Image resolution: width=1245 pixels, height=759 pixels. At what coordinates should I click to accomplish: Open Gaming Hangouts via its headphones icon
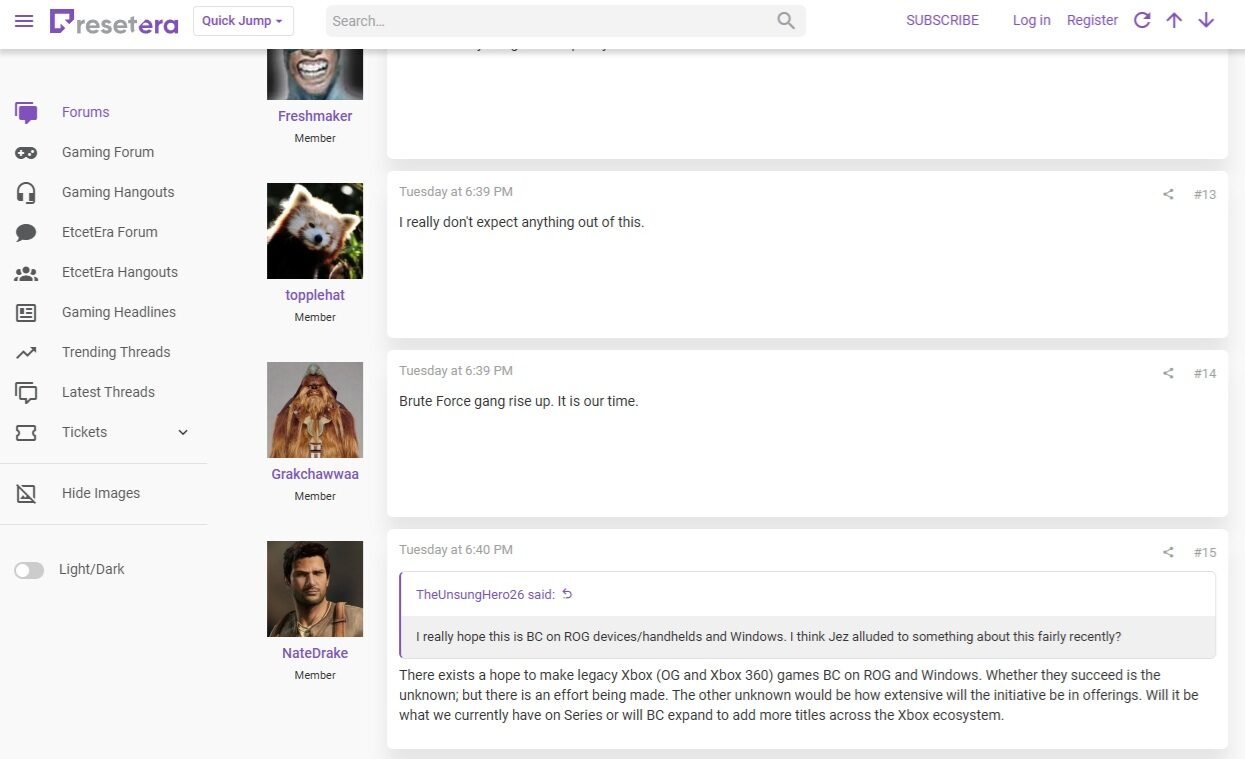26,192
